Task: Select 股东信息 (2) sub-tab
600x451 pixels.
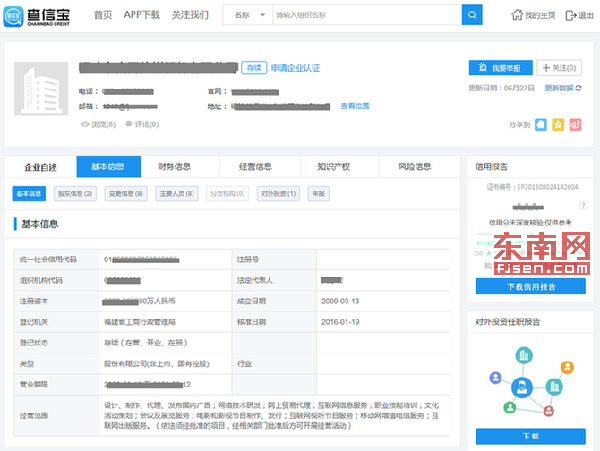Action: (x=75, y=194)
